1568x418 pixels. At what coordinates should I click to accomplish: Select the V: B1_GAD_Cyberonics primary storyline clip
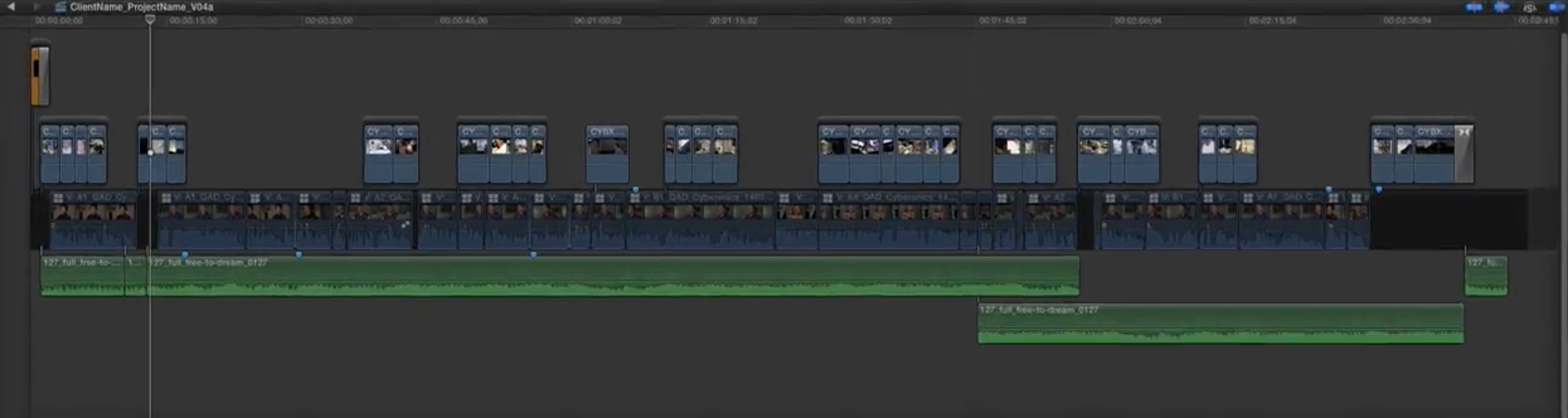(x=700, y=220)
